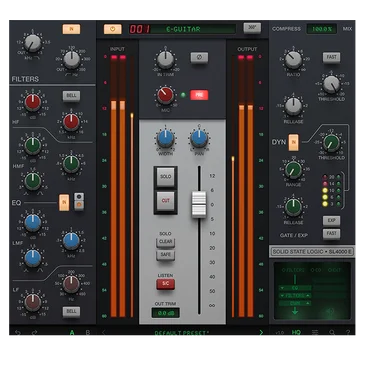Click the HF gain red knob

[x=33, y=102]
